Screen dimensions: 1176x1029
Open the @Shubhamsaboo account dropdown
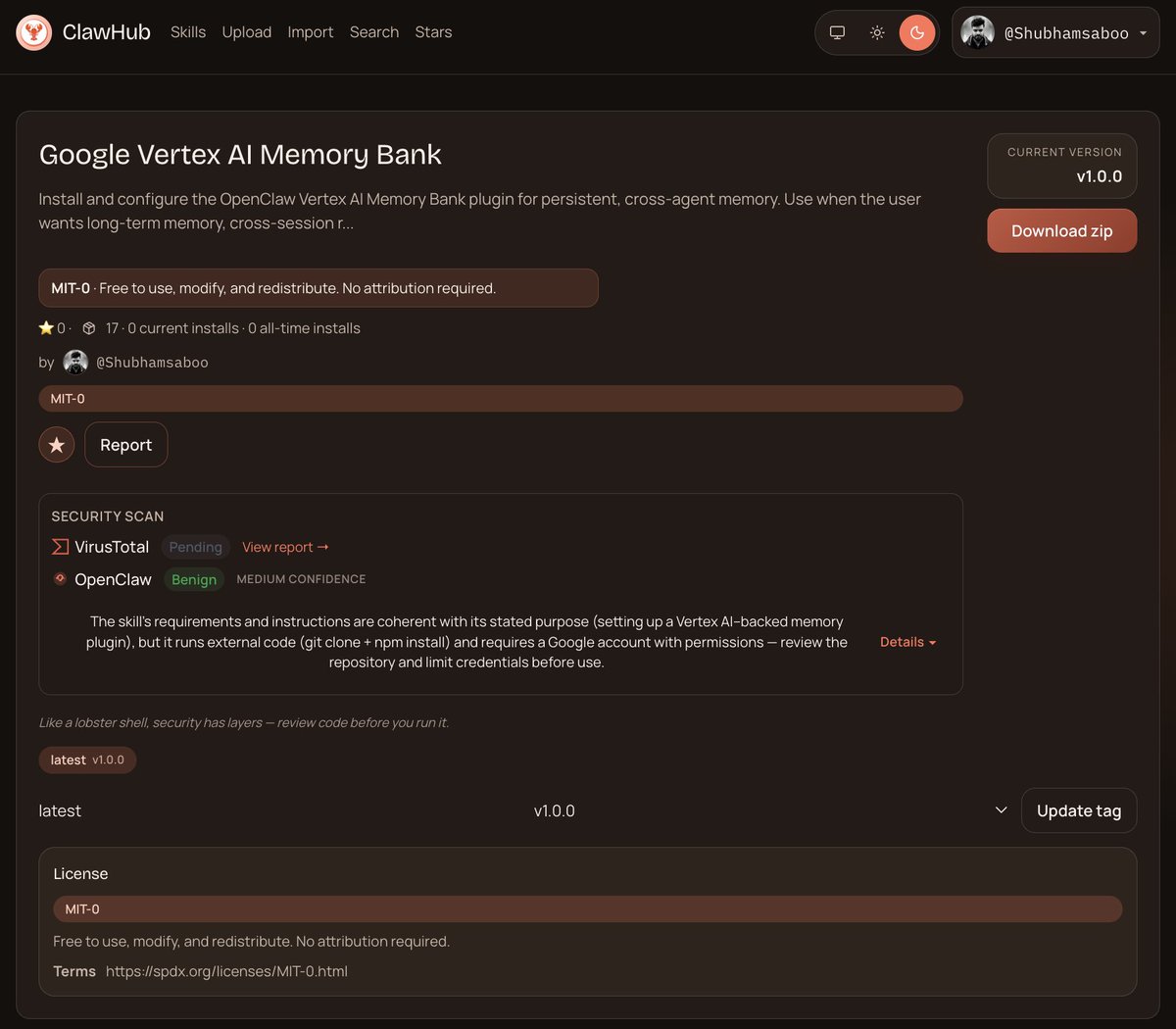pyautogui.click(x=1055, y=32)
